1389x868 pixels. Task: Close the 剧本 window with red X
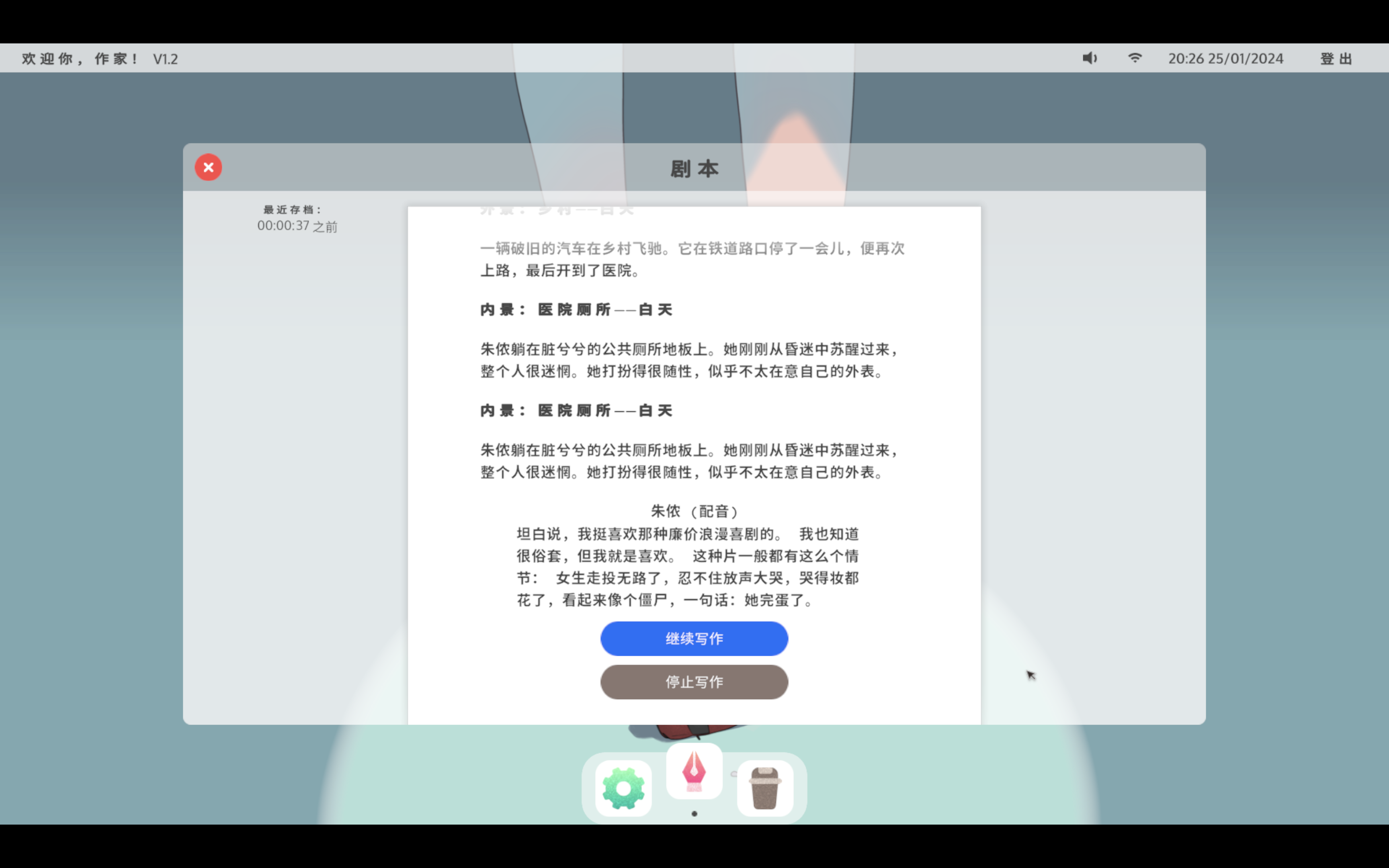point(208,167)
